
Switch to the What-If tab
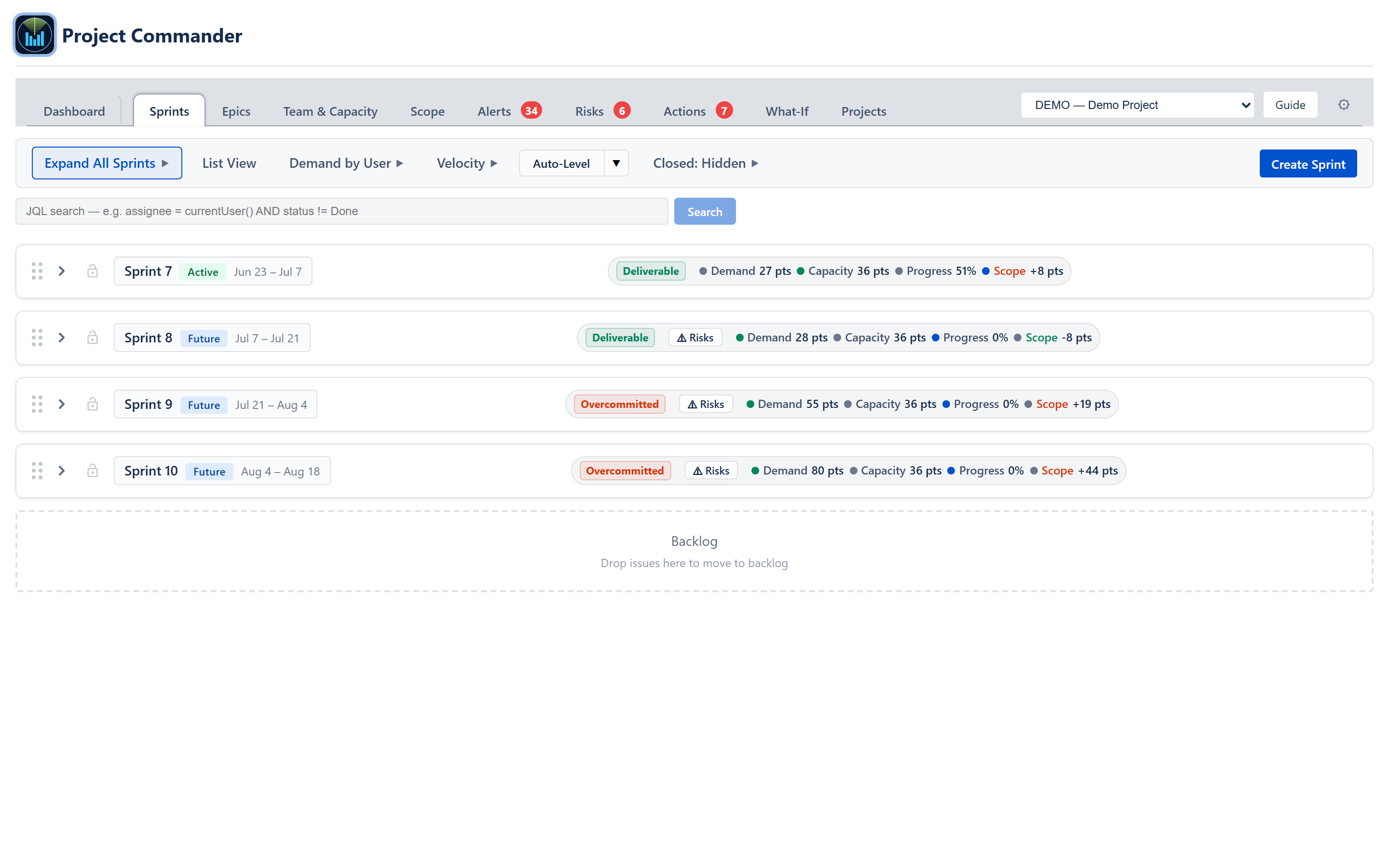pyautogui.click(x=786, y=111)
